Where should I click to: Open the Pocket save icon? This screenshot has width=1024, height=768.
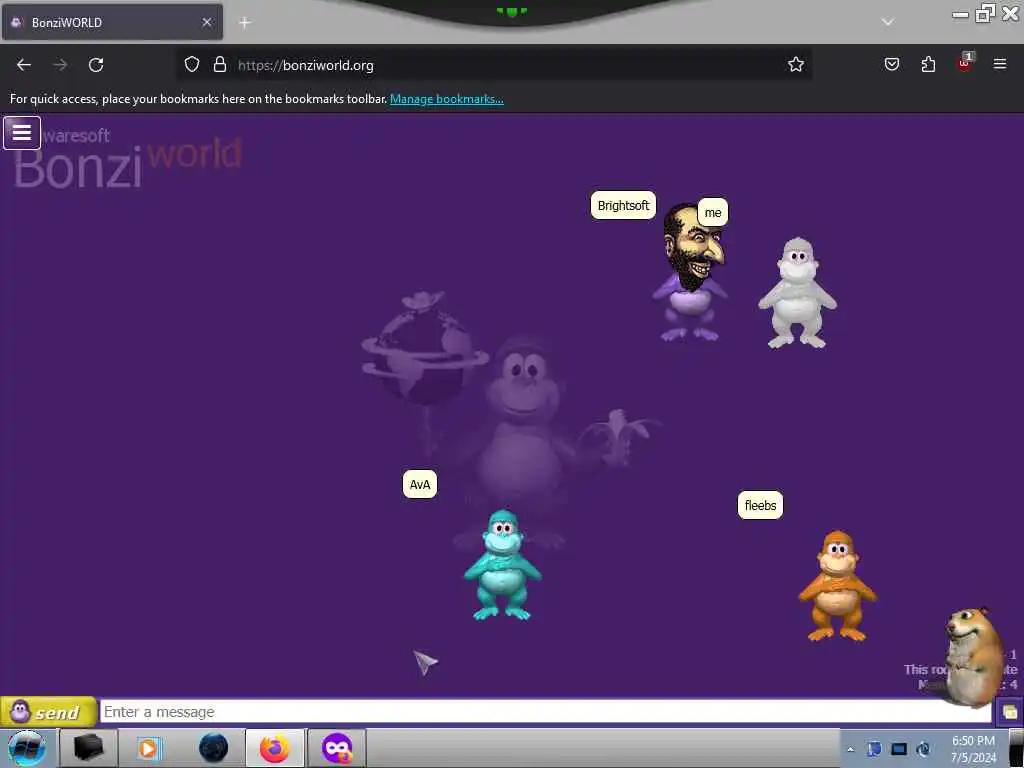[892, 64]
